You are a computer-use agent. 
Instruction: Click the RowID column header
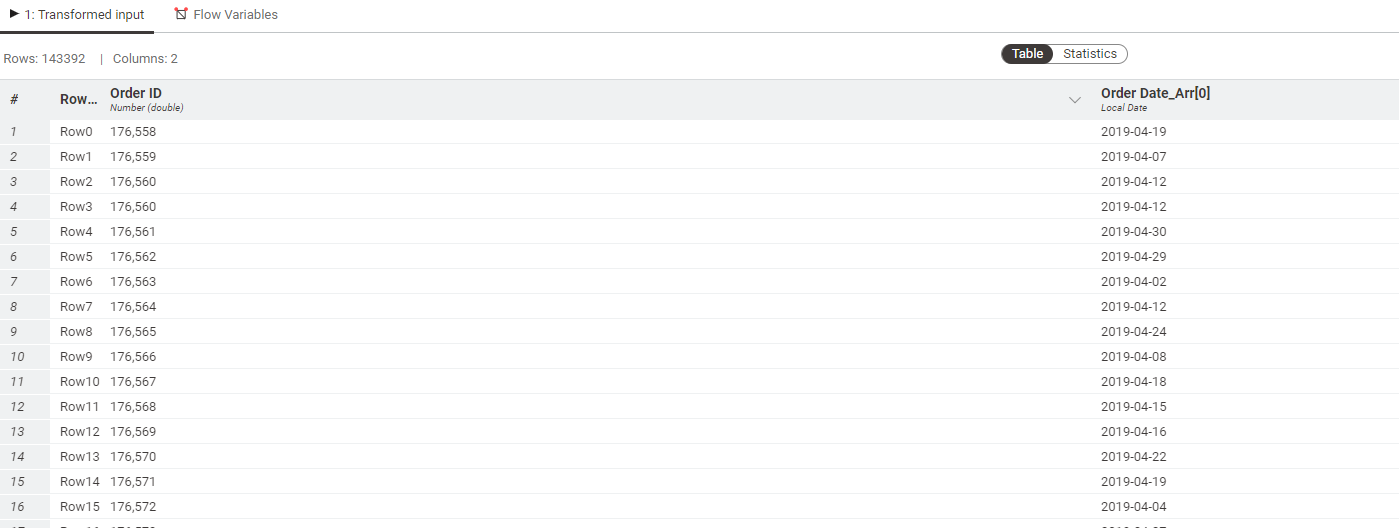[x=79, y=100]
